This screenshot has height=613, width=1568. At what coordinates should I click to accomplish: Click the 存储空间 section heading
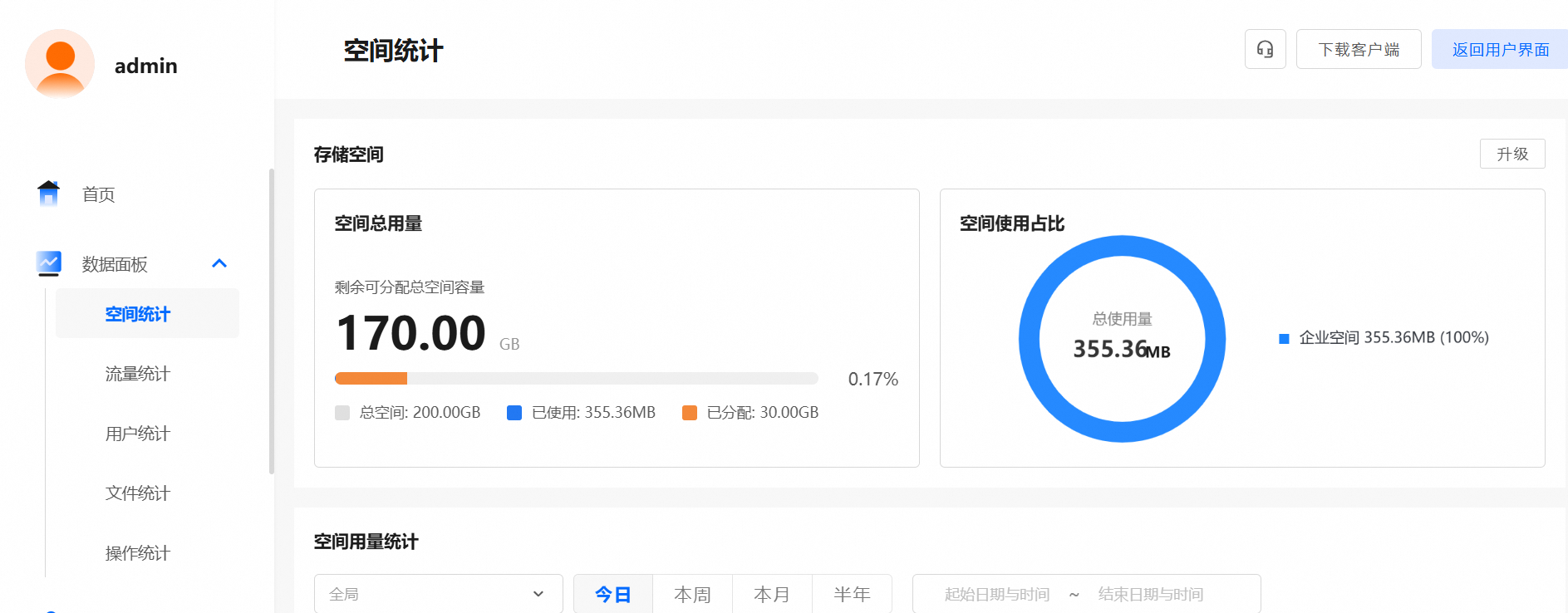[349, 154]
